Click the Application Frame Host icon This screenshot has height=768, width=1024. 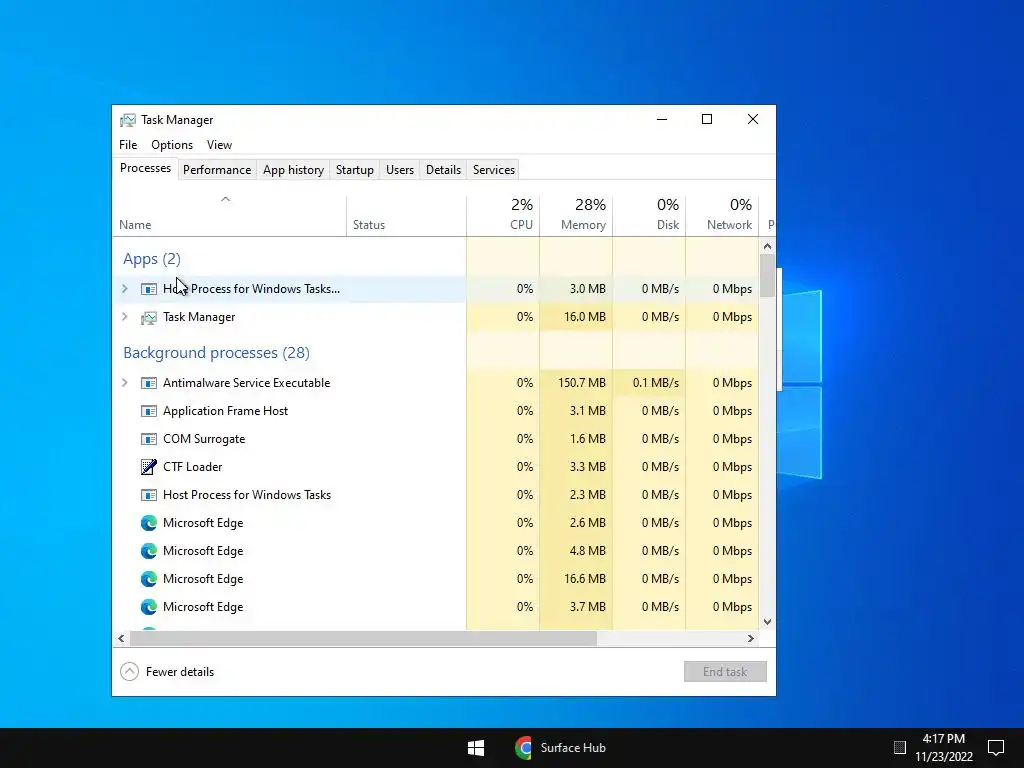(149, 411)
